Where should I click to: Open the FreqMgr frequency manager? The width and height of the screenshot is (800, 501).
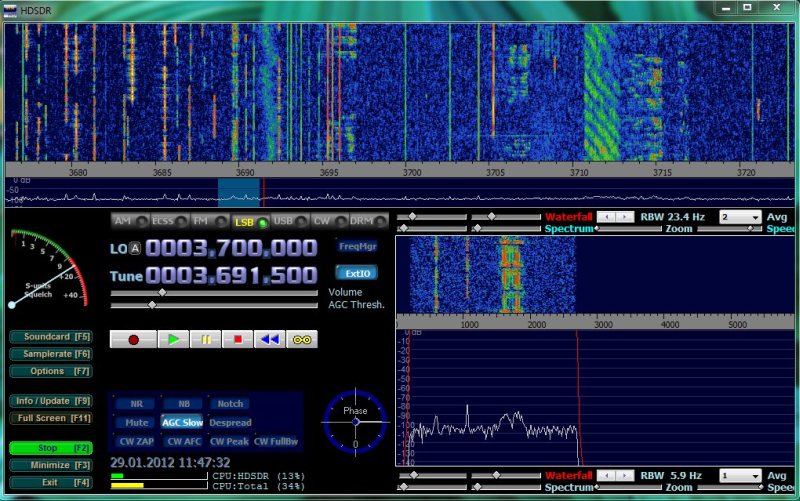coord(356,244)
